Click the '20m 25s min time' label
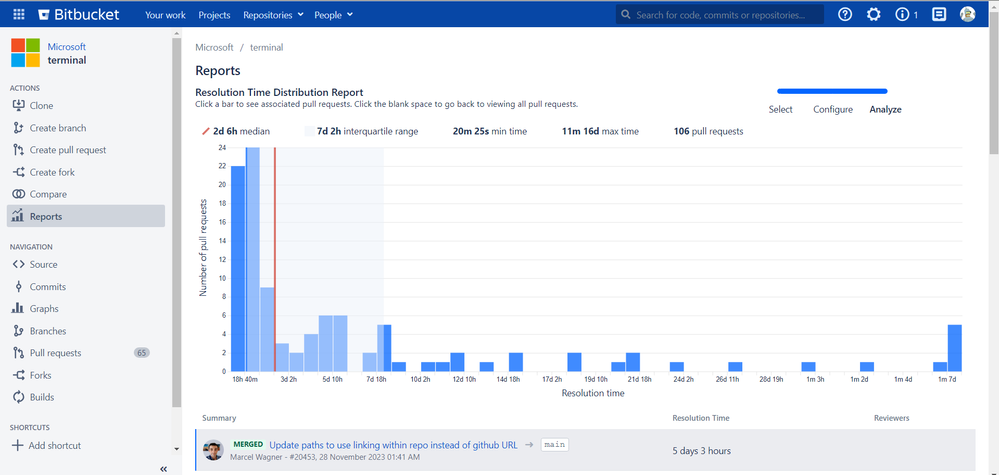The height and width of the screenshot is (475, 999). pos(490,131)
